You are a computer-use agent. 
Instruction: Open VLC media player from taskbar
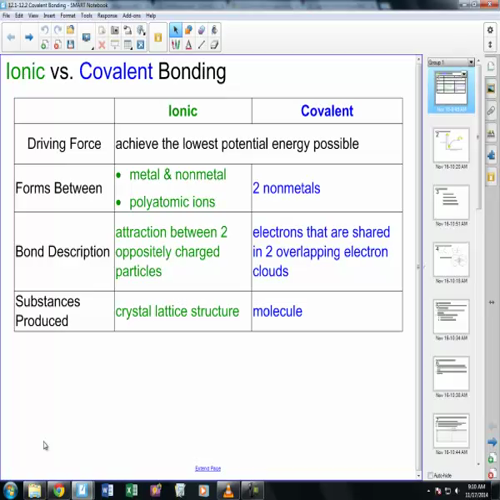pyautogui.click(x=228, y=490)
